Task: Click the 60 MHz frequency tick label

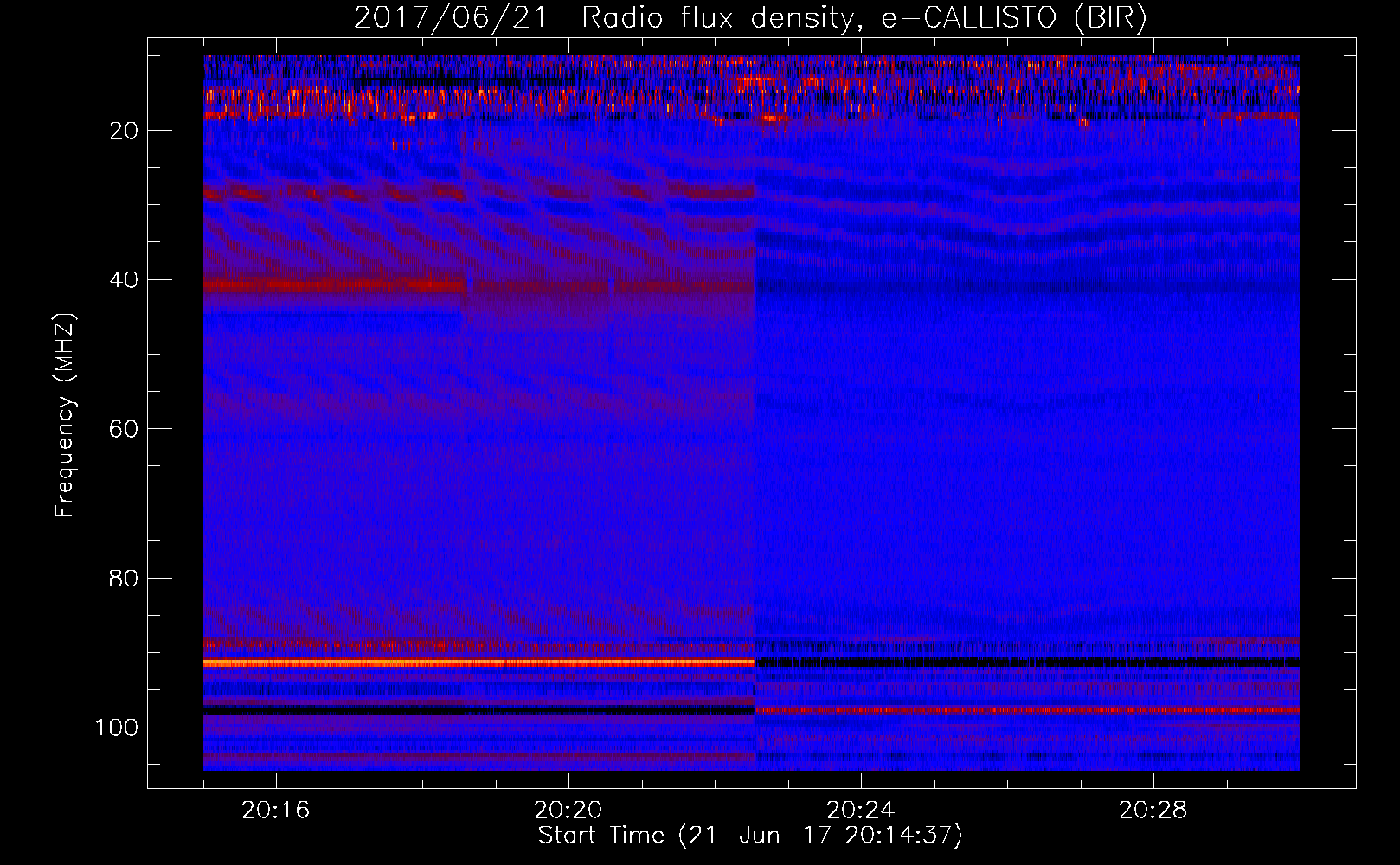Action: click(x=124, y=429)
